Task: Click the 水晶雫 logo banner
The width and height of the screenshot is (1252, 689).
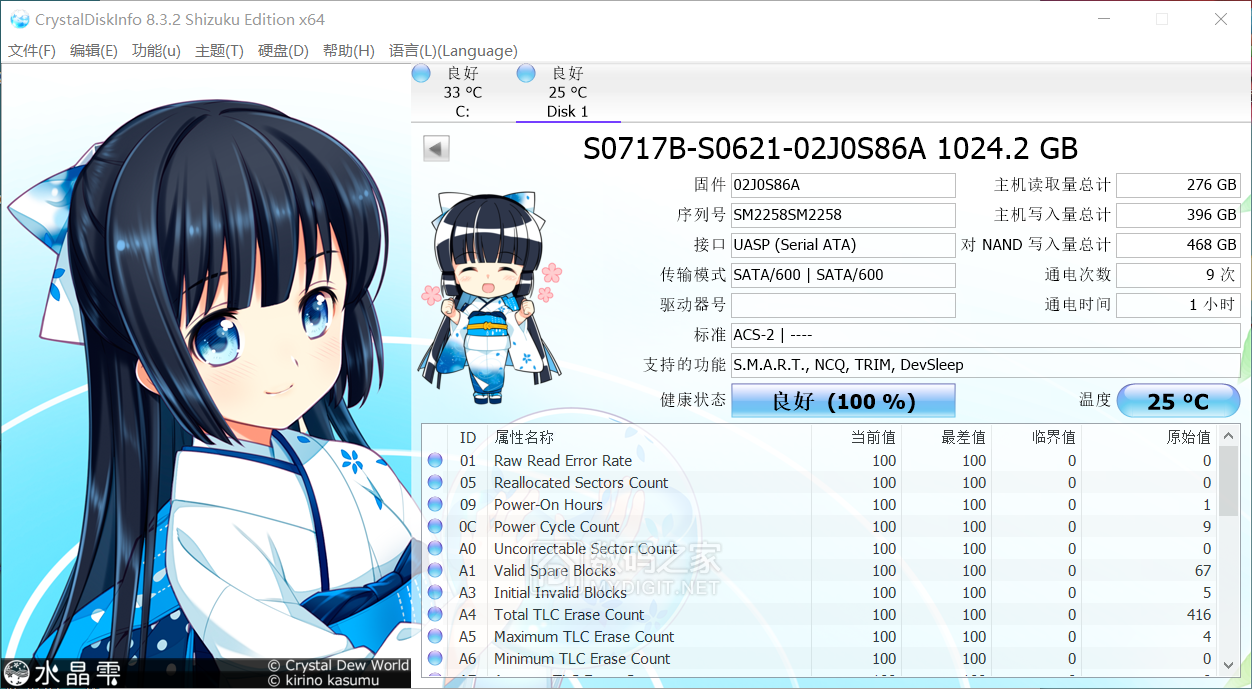Action: point(62,674)
